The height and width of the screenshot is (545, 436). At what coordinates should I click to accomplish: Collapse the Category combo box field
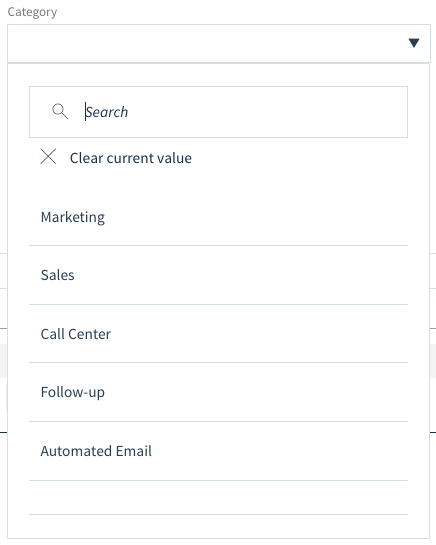(x=219, y=43)
